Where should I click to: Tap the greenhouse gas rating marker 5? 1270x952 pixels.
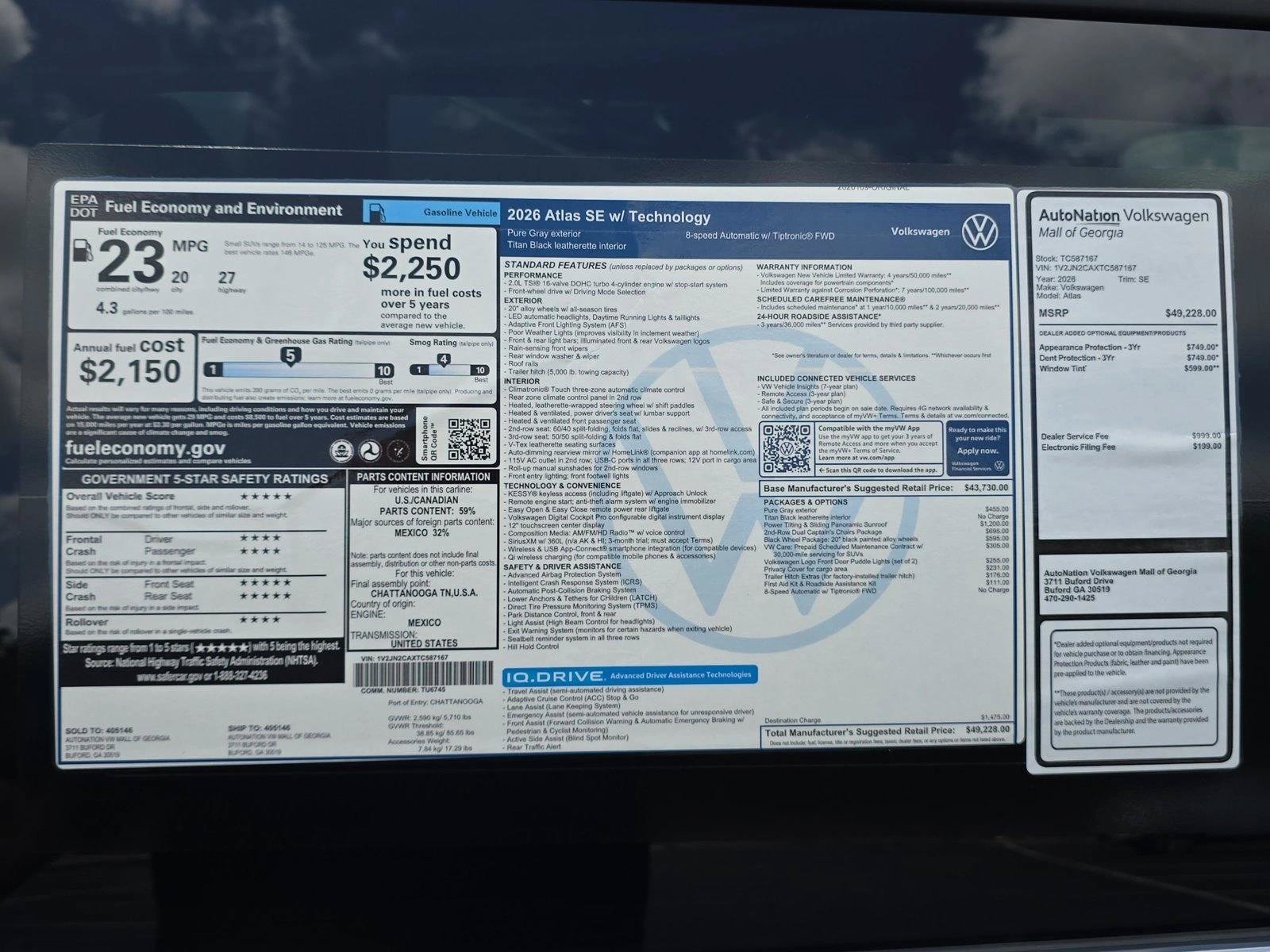tap(291, 356)
